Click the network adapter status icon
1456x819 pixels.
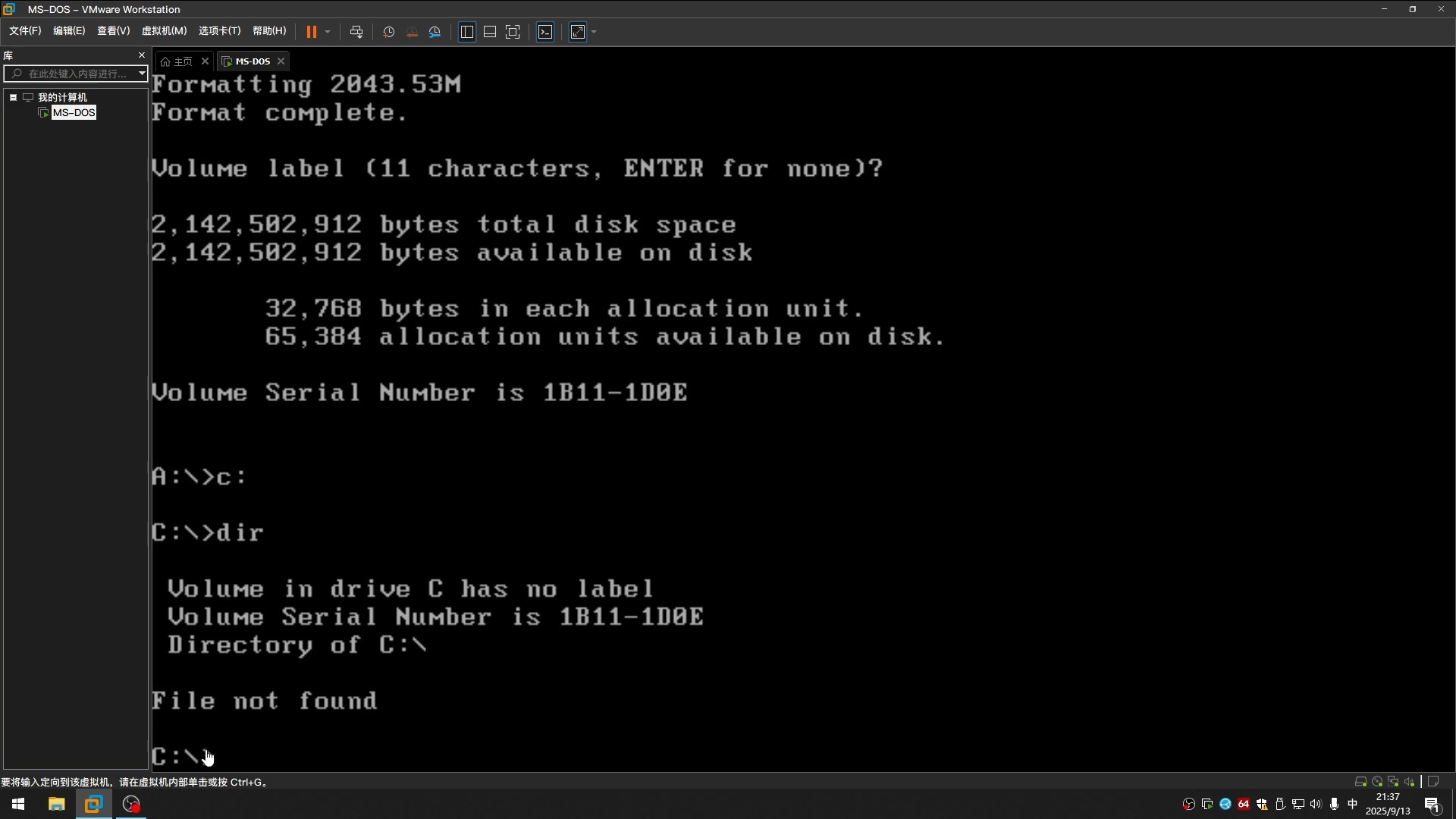pyautogui.click(x=1394, y=781)
